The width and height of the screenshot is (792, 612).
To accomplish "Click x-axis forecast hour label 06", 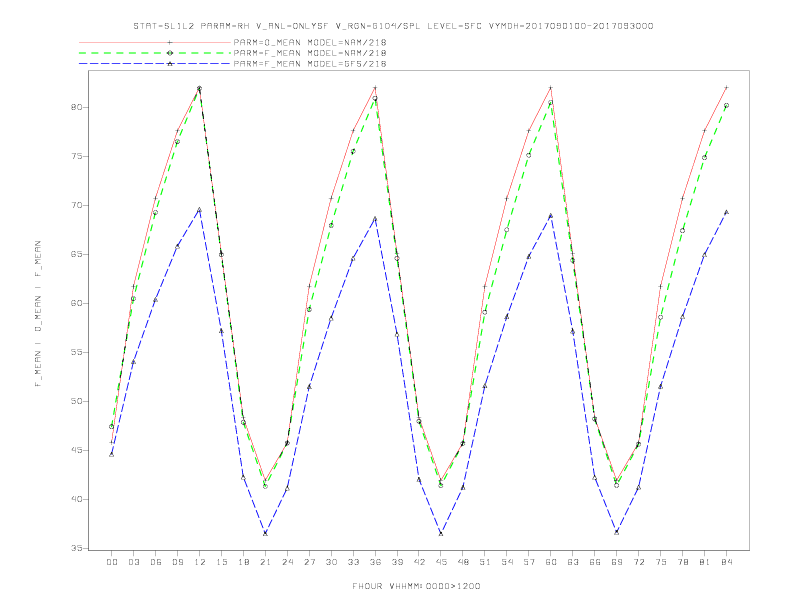I will [x=156, y=563].
